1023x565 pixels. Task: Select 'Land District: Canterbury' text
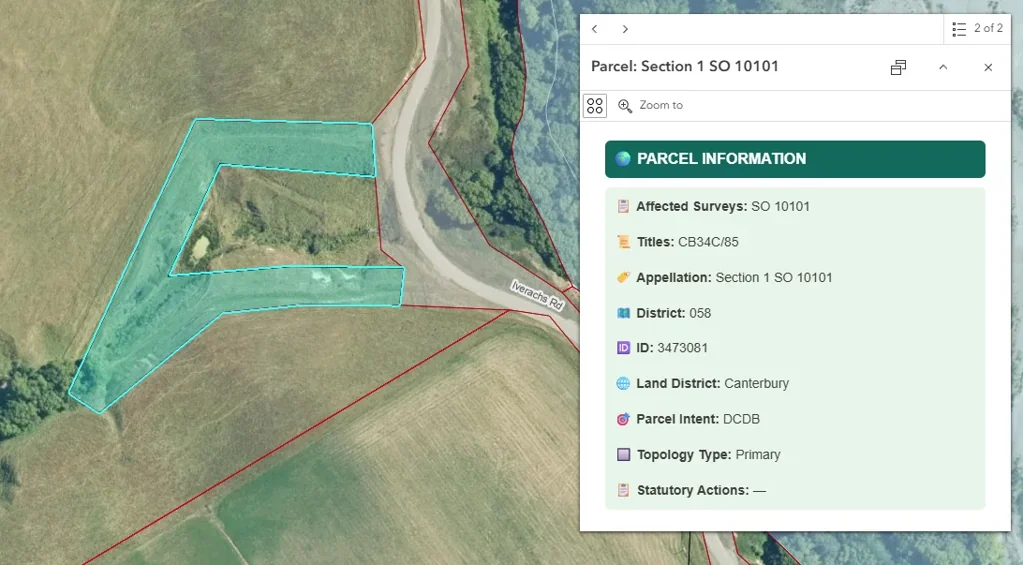712,384
